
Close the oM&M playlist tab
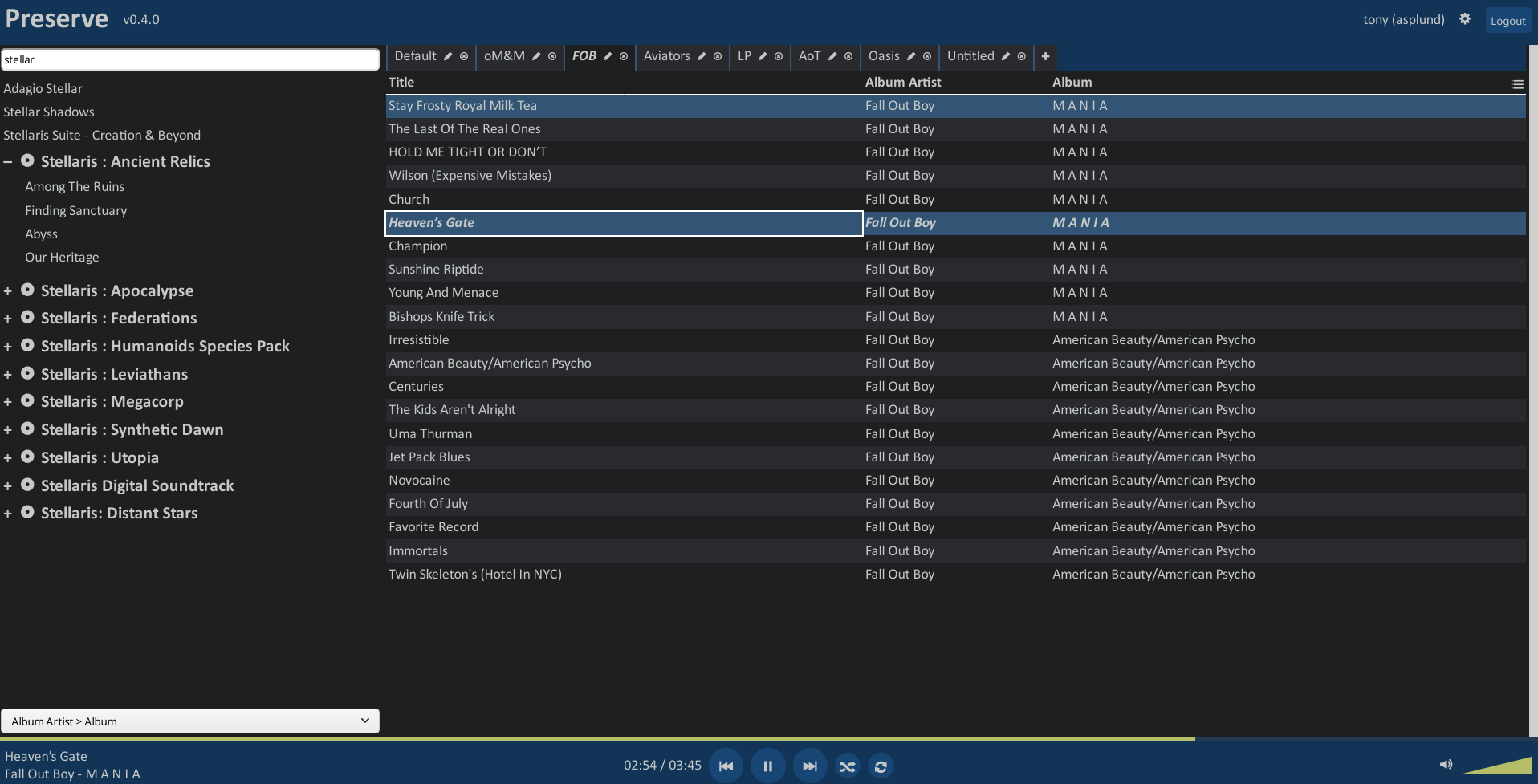552,56
